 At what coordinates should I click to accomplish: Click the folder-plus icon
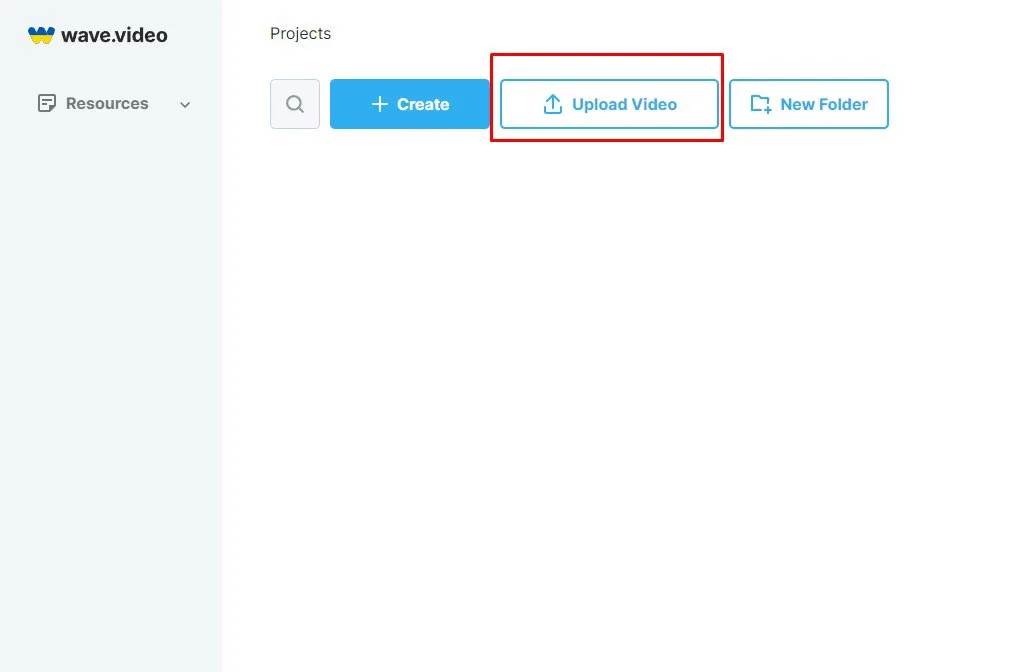point(760,104)
